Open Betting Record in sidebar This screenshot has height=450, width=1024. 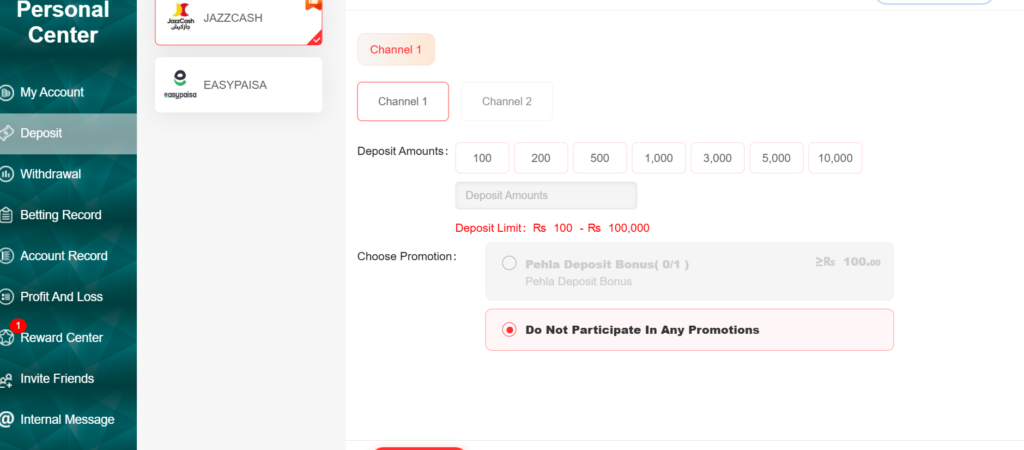tap(61, 215)
